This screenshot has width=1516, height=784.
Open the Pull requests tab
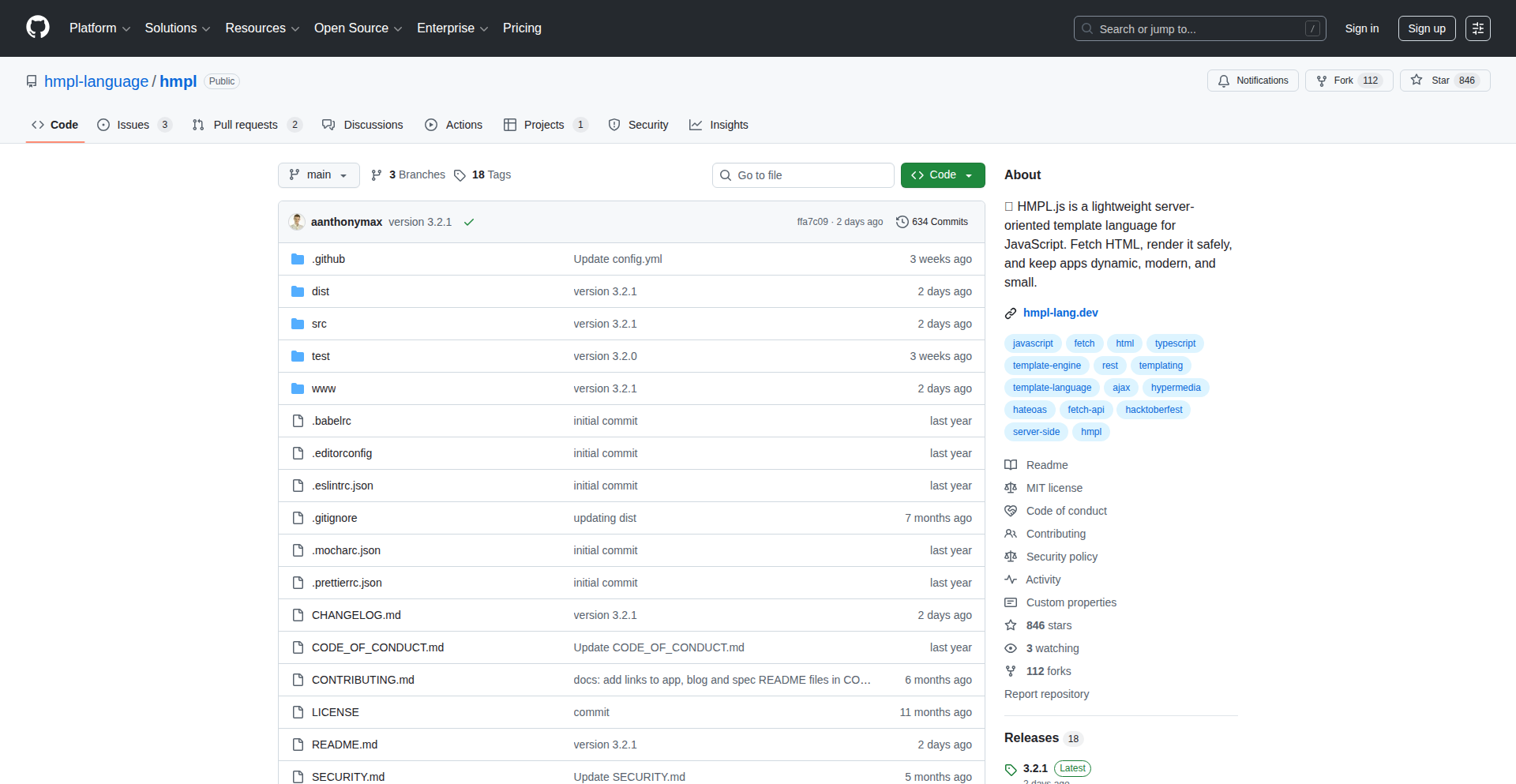pos(245,125)
